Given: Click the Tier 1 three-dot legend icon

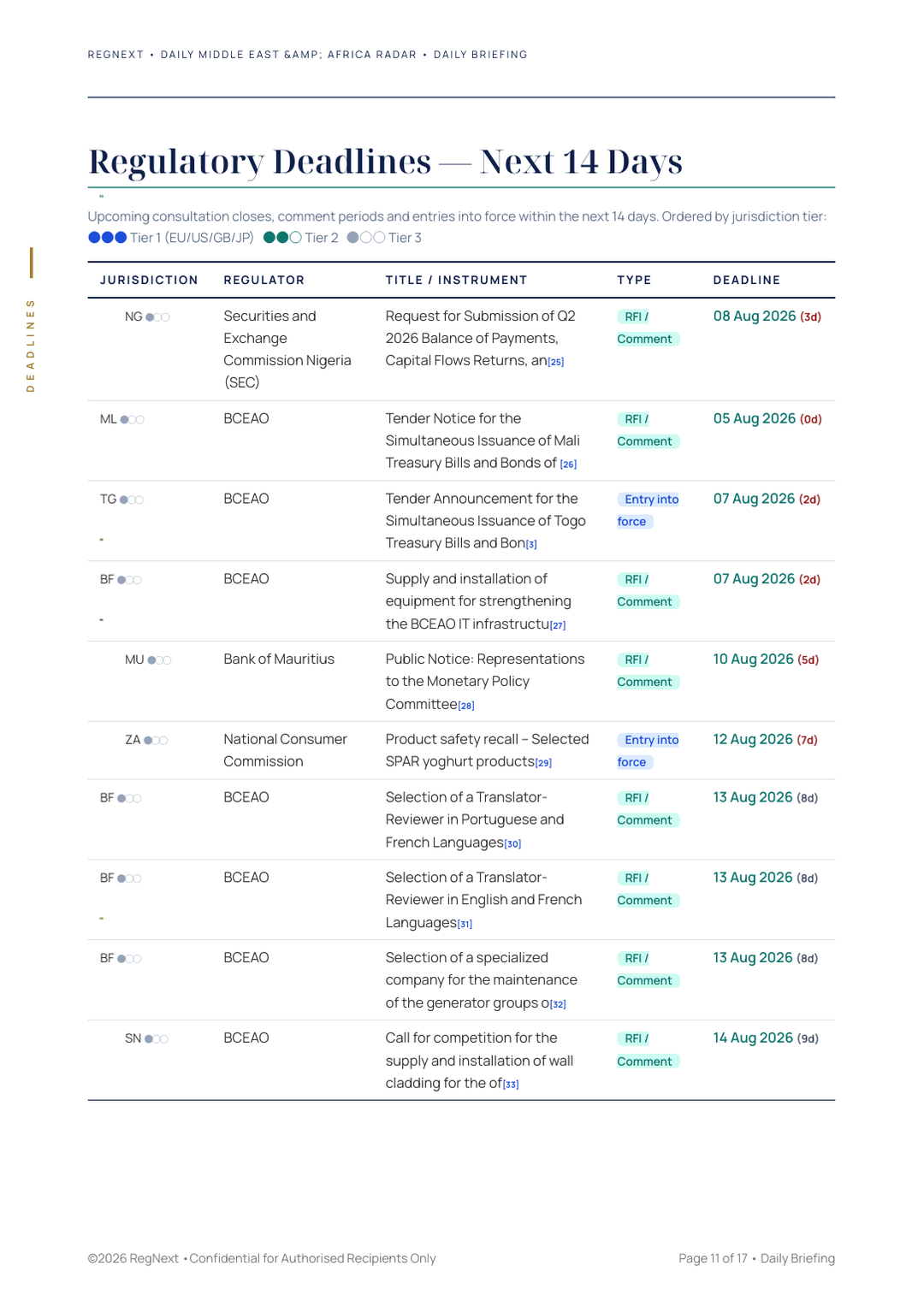Looking at the screenshot, I should [108, 238].
